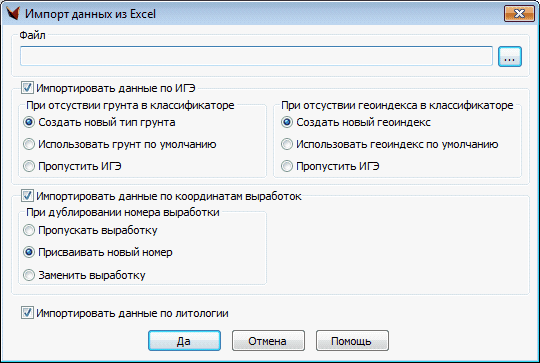Viewport: 540px width, 363px height.
Task: Select Пропускать выработку radio button
Action: pos(29,230)
